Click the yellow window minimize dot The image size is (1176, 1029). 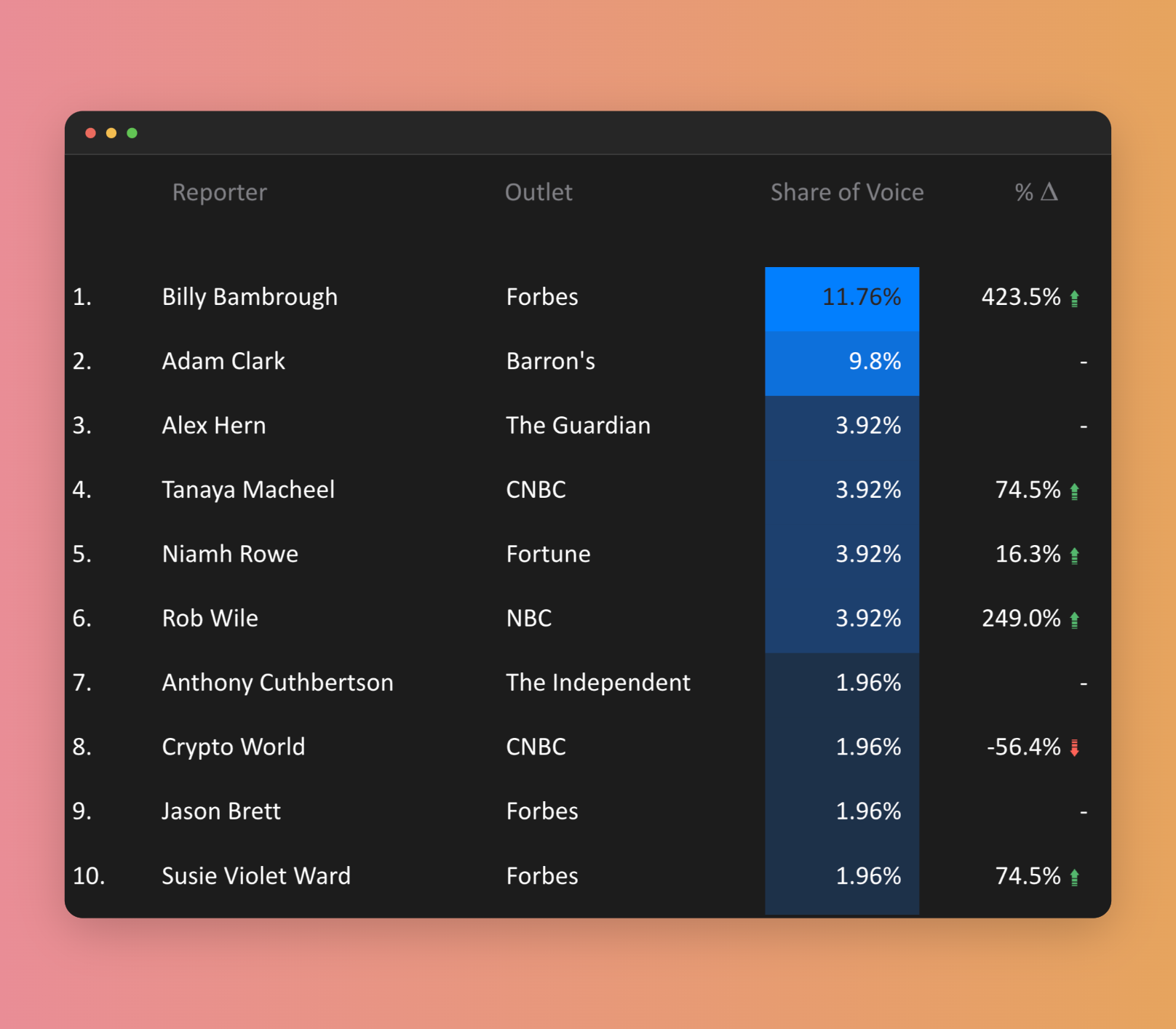[x=111, y=133]
